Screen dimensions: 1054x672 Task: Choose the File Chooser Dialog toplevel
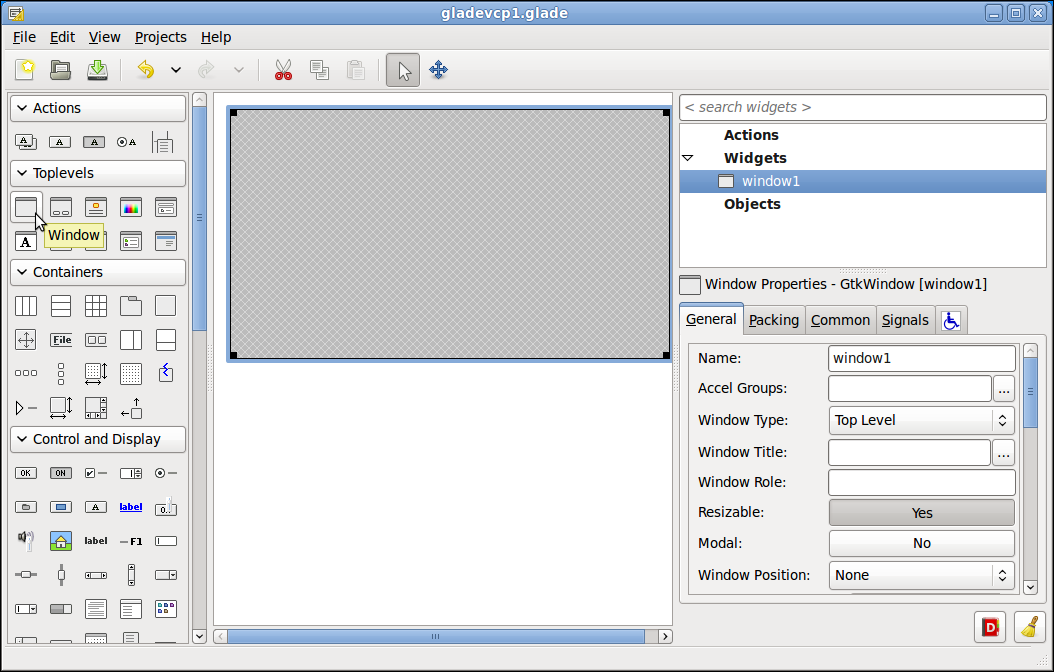(x=166, y=207)
